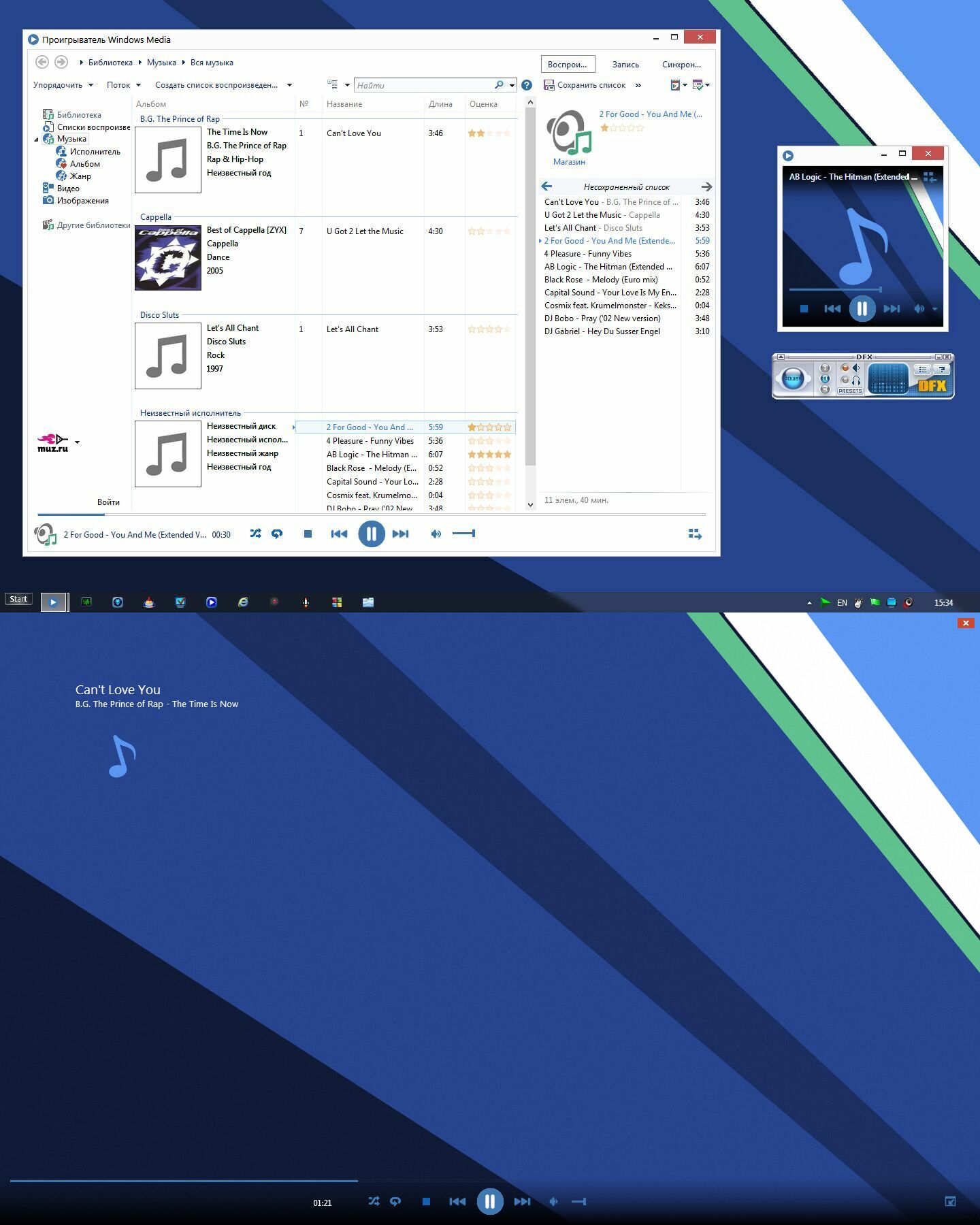Open Internet Explorer from the taskbar
The image size is (980, 1225).
point(243,602)
